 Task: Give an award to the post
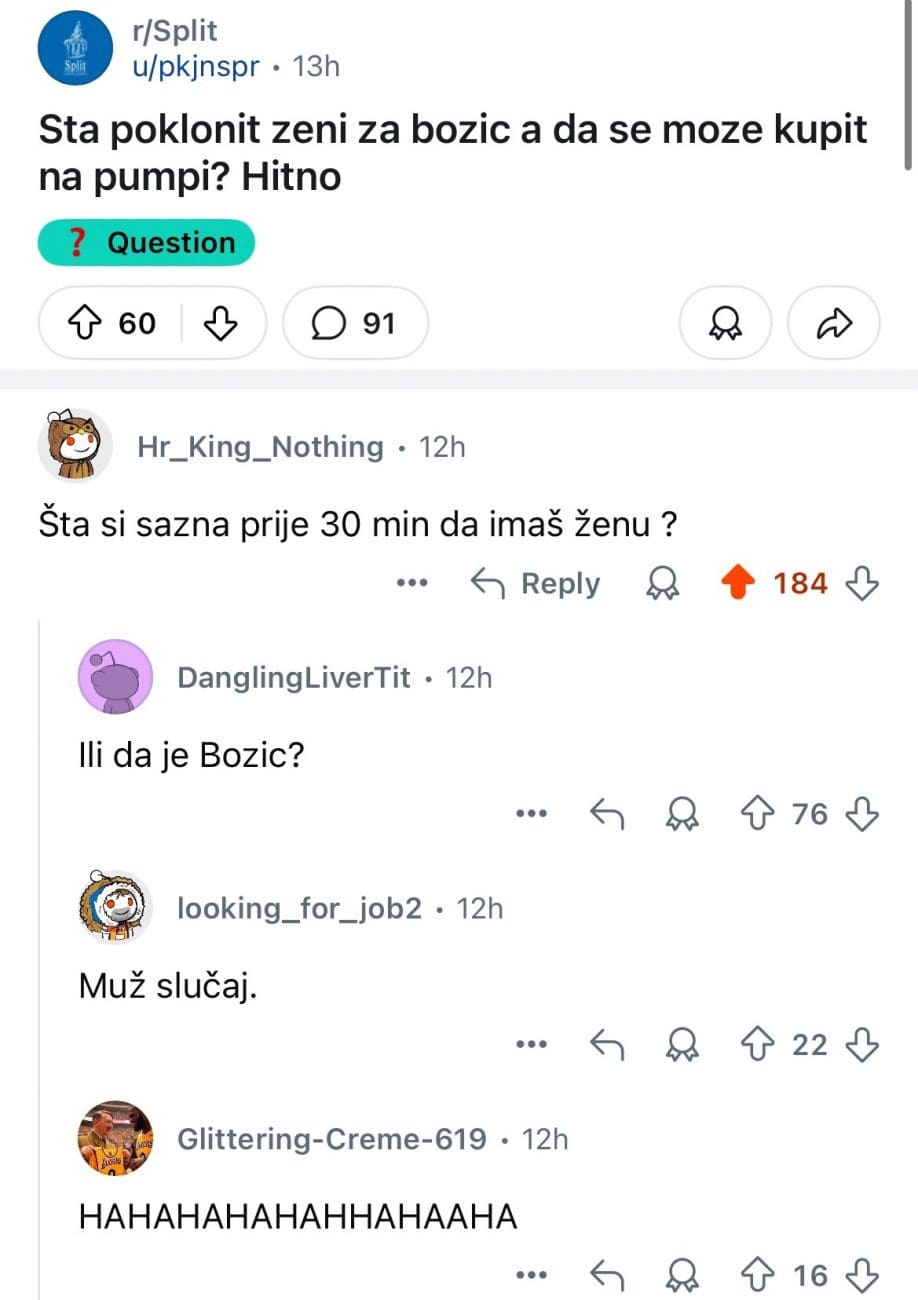pos(725,323)
